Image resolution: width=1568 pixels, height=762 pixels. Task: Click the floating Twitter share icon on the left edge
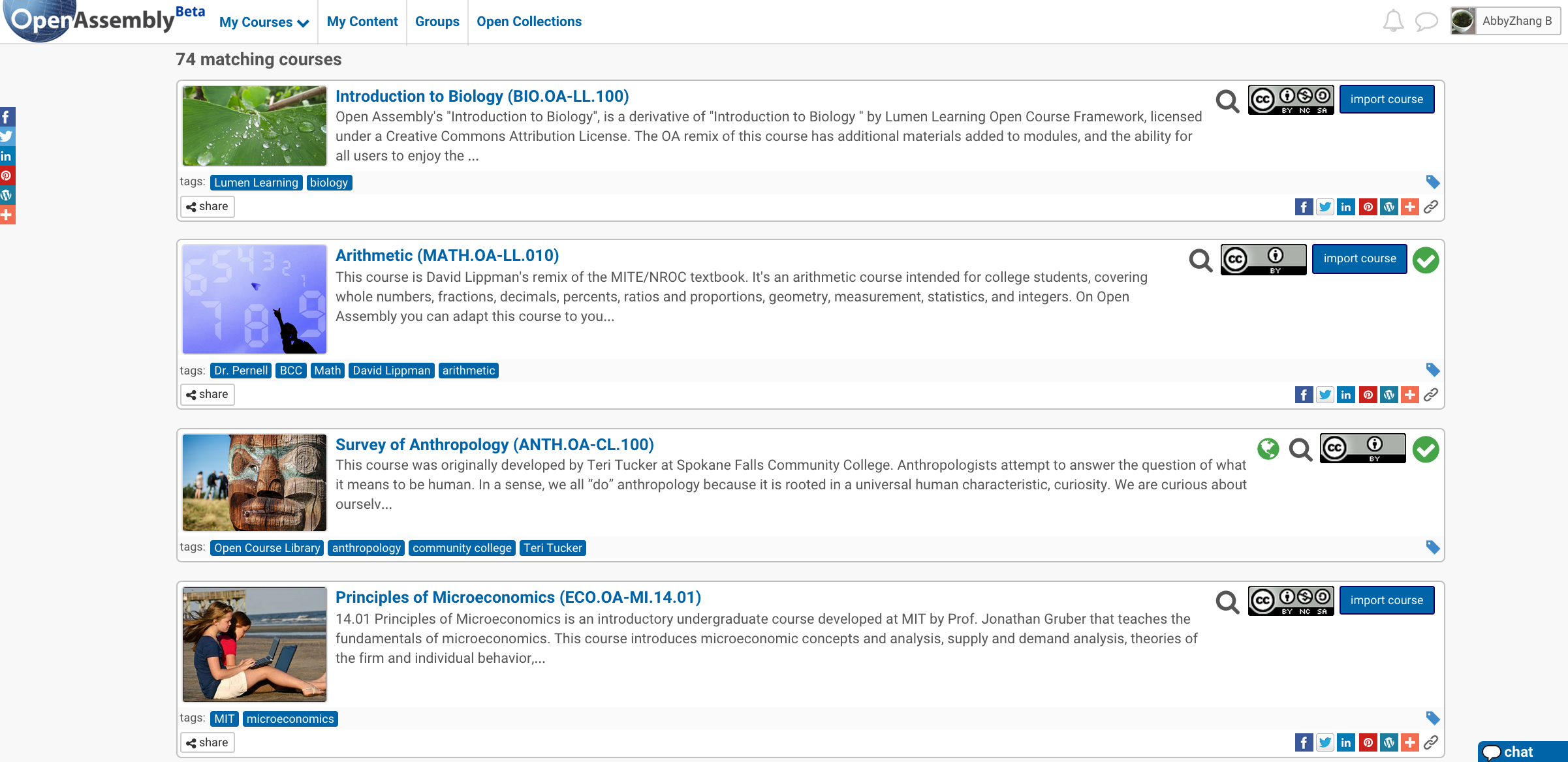click(x=7, y=136)
